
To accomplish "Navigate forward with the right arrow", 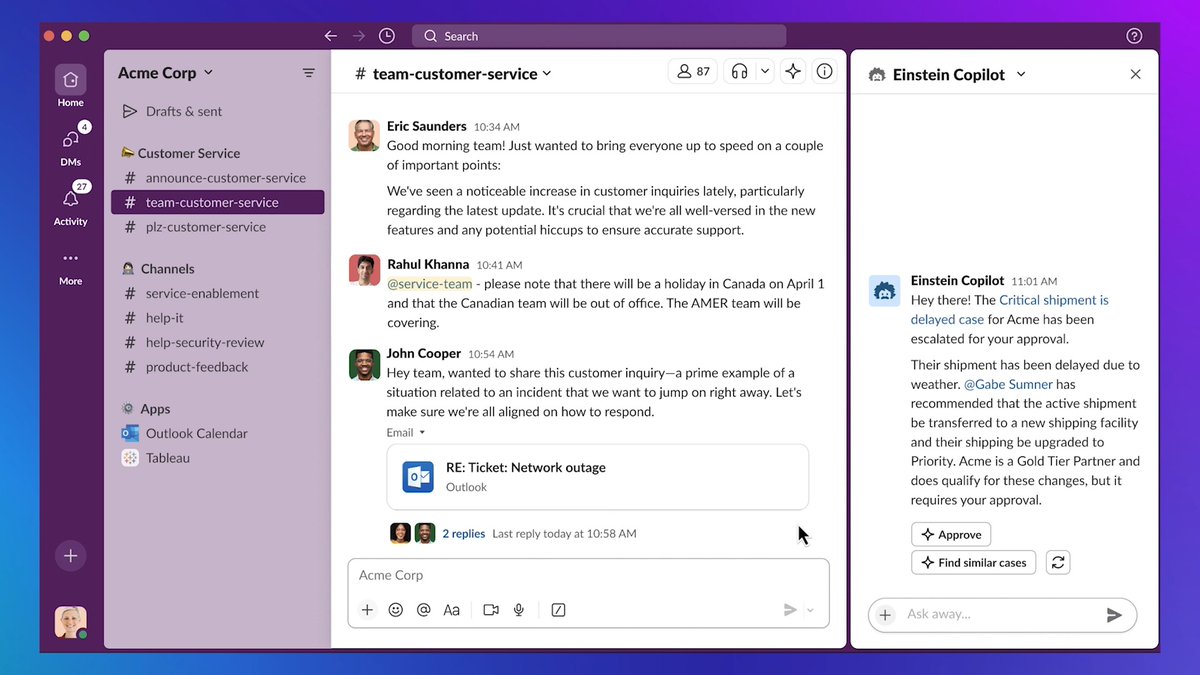I will [359, 36].
